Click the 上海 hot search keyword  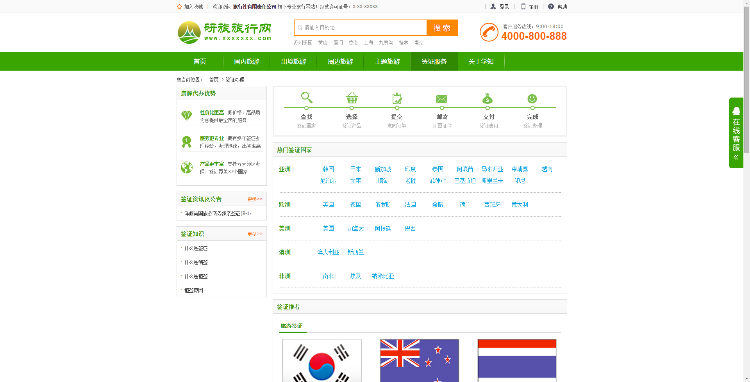click(368, 43)
